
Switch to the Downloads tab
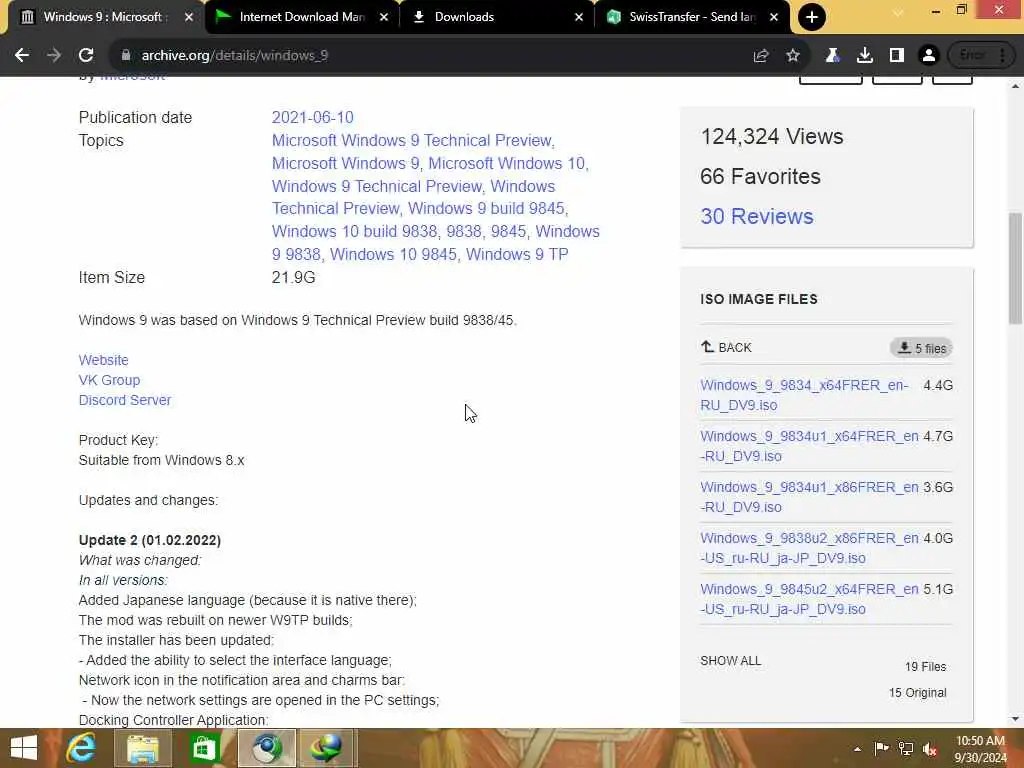click(x=496, y=17)
